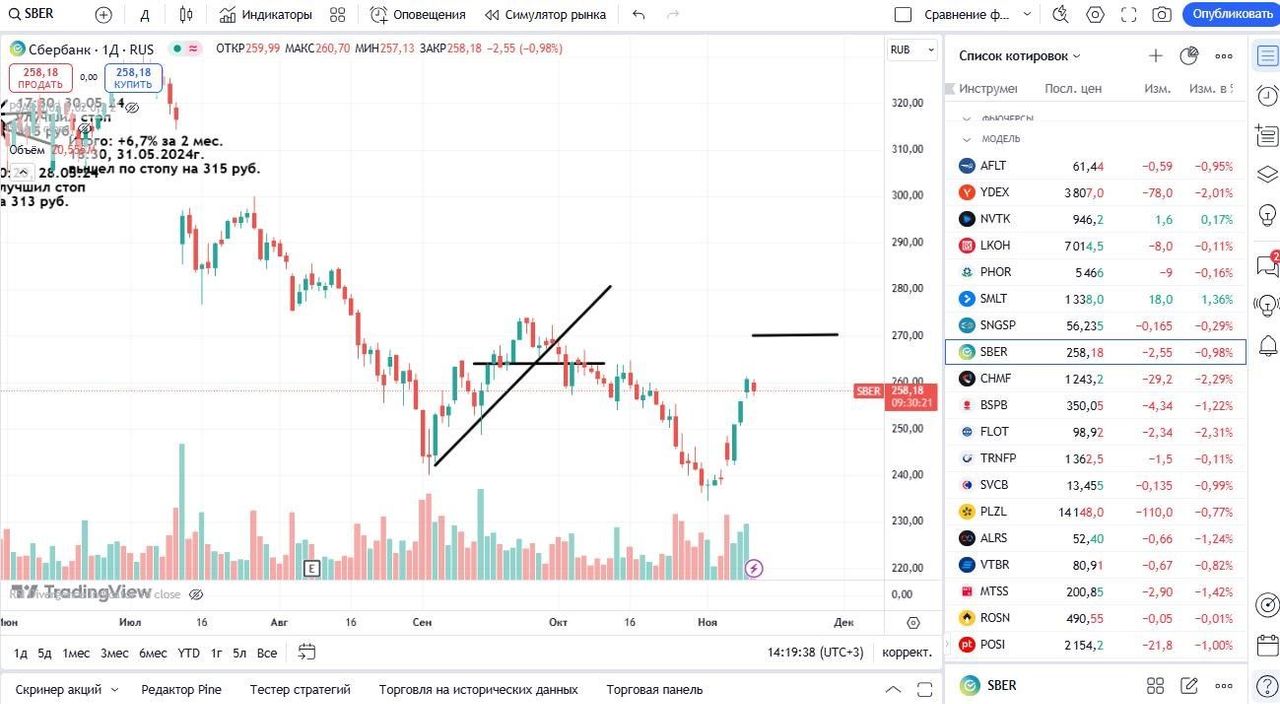Click the blue Опубликовать button
The height and width of the screenshot is (704, 1280).
click(x=1232, y=15)
